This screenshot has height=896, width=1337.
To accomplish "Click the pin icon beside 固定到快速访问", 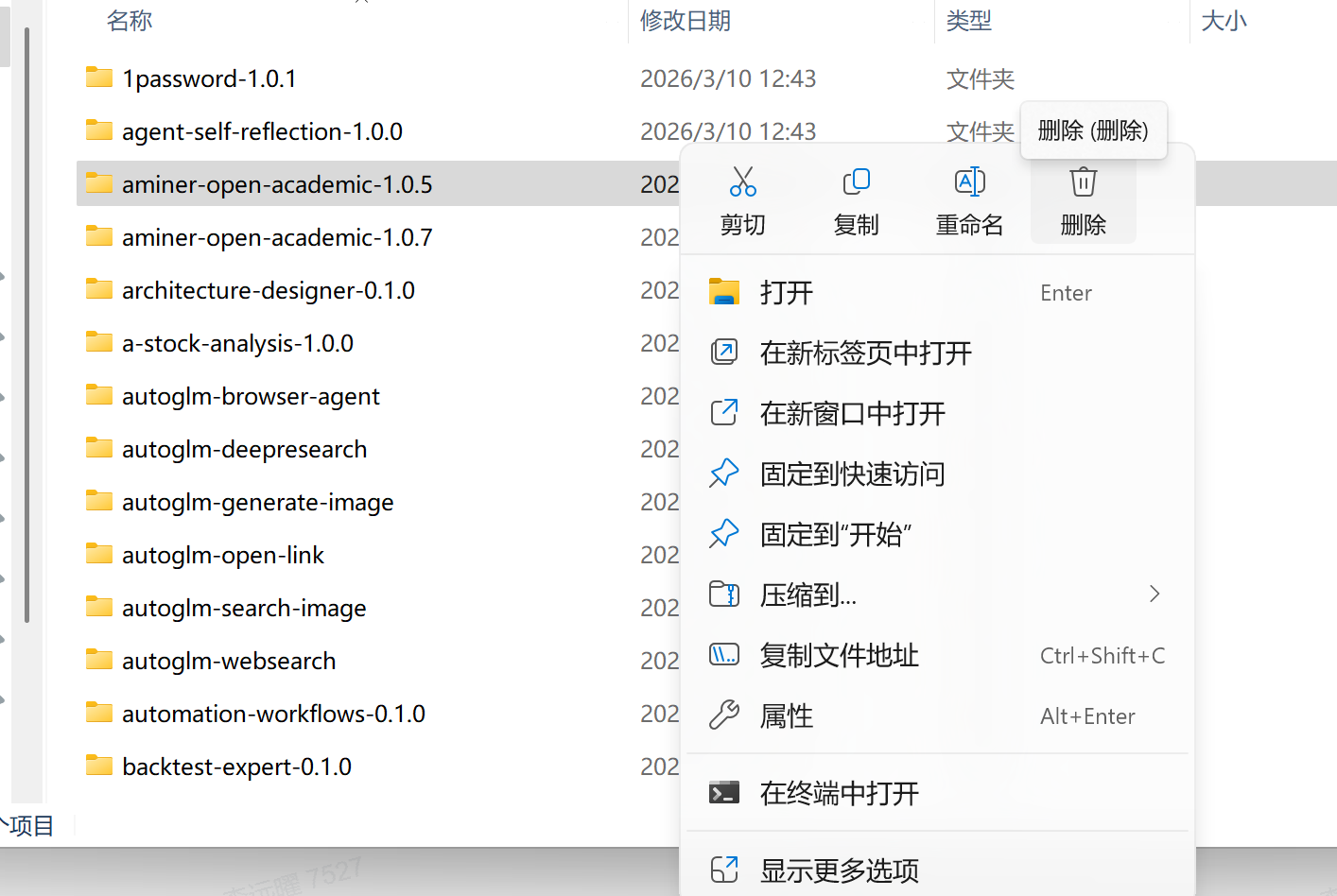I will pyautogui.click(x=724, y=473).
